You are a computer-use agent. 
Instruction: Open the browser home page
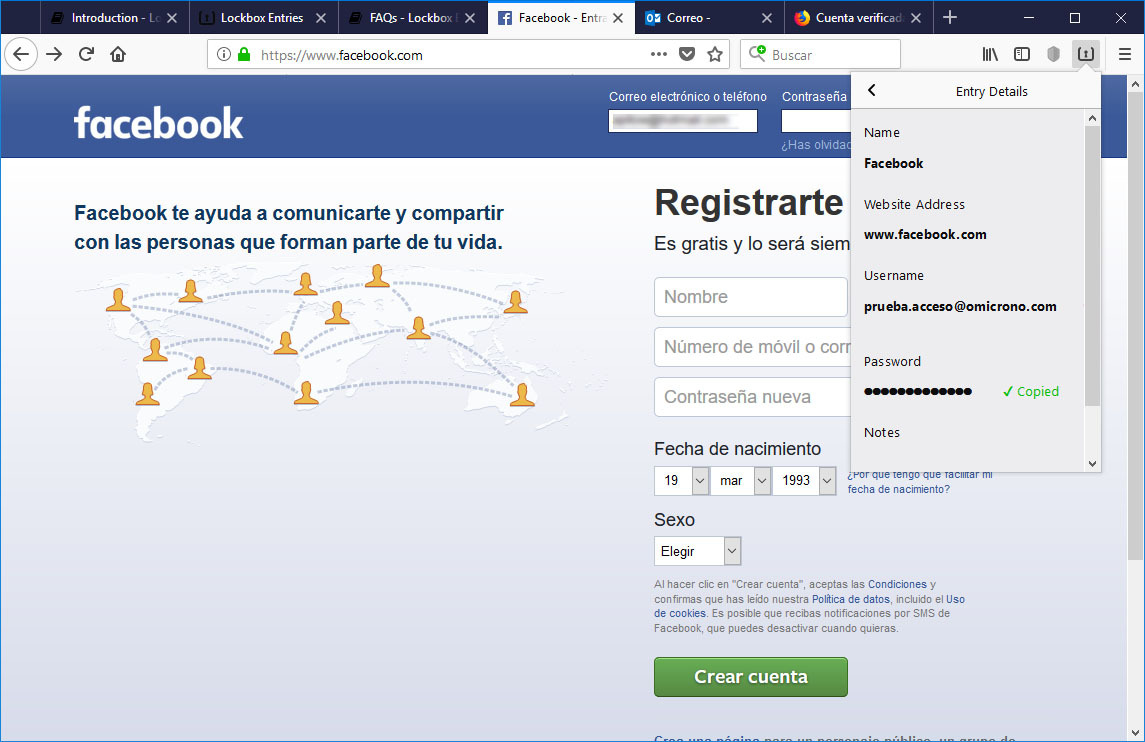tap(118, 54)
